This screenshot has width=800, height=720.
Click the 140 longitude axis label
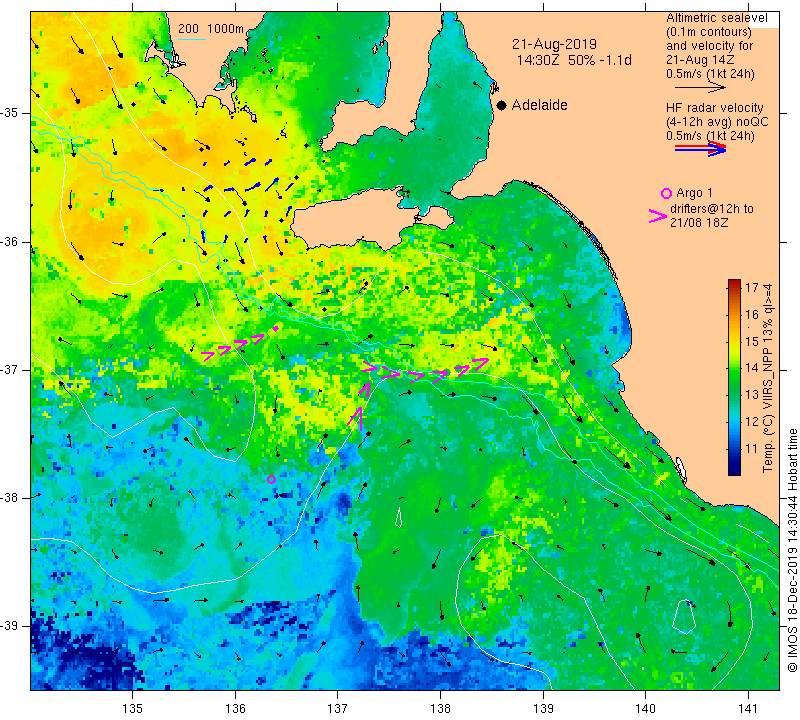pos(645,709)
